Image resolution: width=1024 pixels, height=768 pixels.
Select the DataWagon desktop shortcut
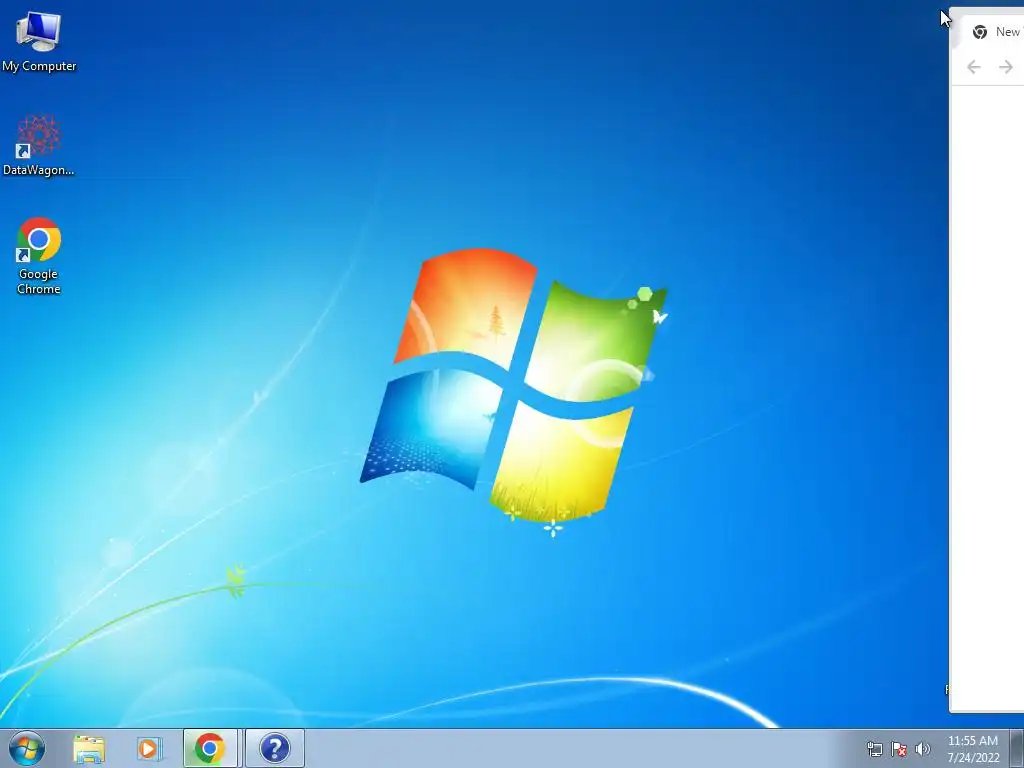[x=39, y=145]
